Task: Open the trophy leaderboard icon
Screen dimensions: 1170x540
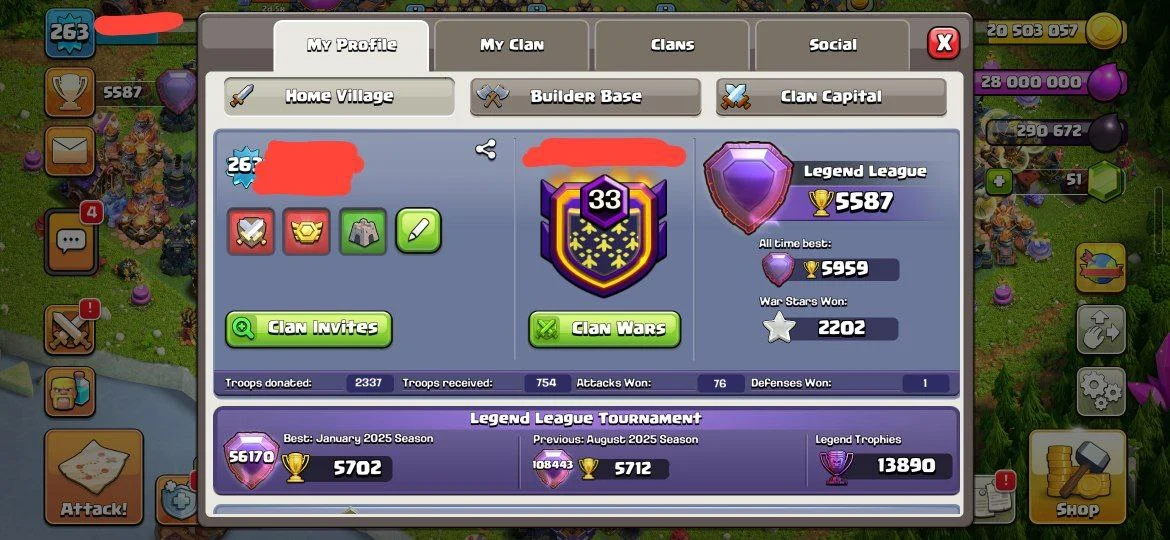Action: 69,92
